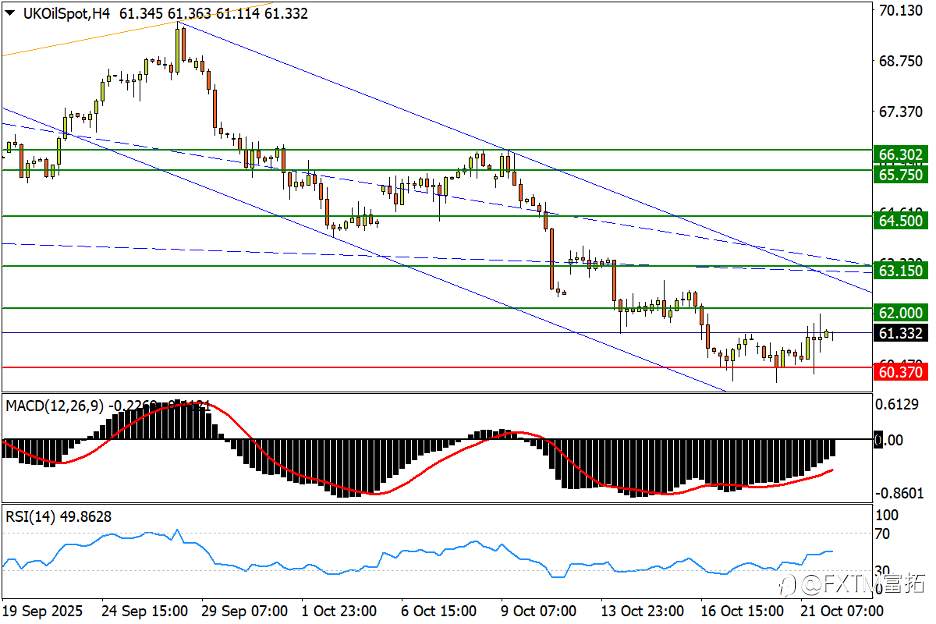
Task: Choose the 19 Sep 2025 date label
Action: tap(43, 611)
